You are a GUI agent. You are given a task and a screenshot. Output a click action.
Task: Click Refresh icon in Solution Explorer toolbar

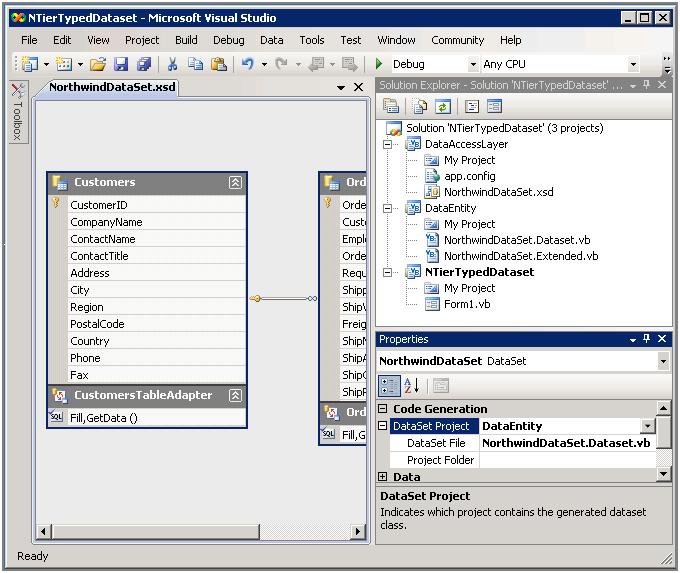click(x=442, y=106)
